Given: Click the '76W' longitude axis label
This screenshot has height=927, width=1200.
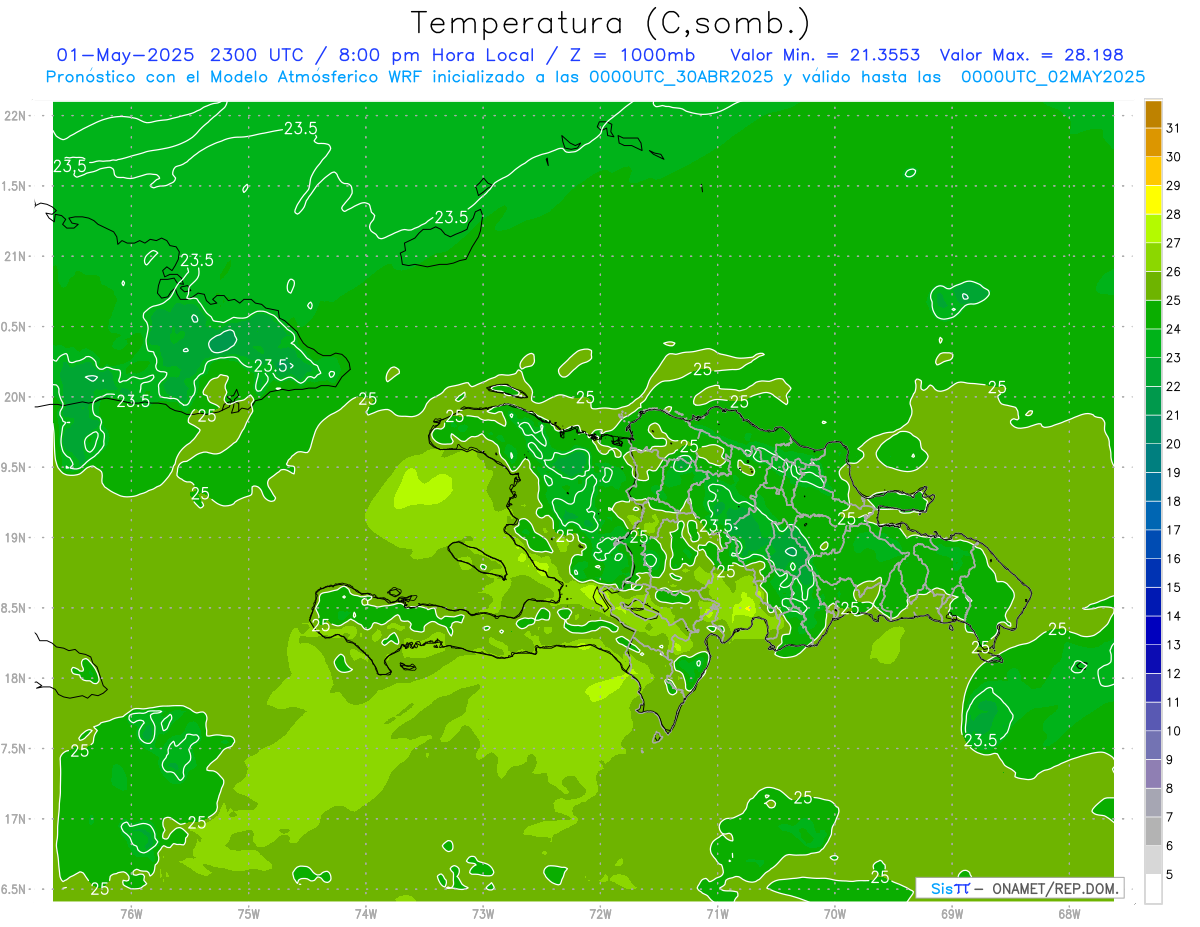Looking at the screenshot, I should (131, 913).
